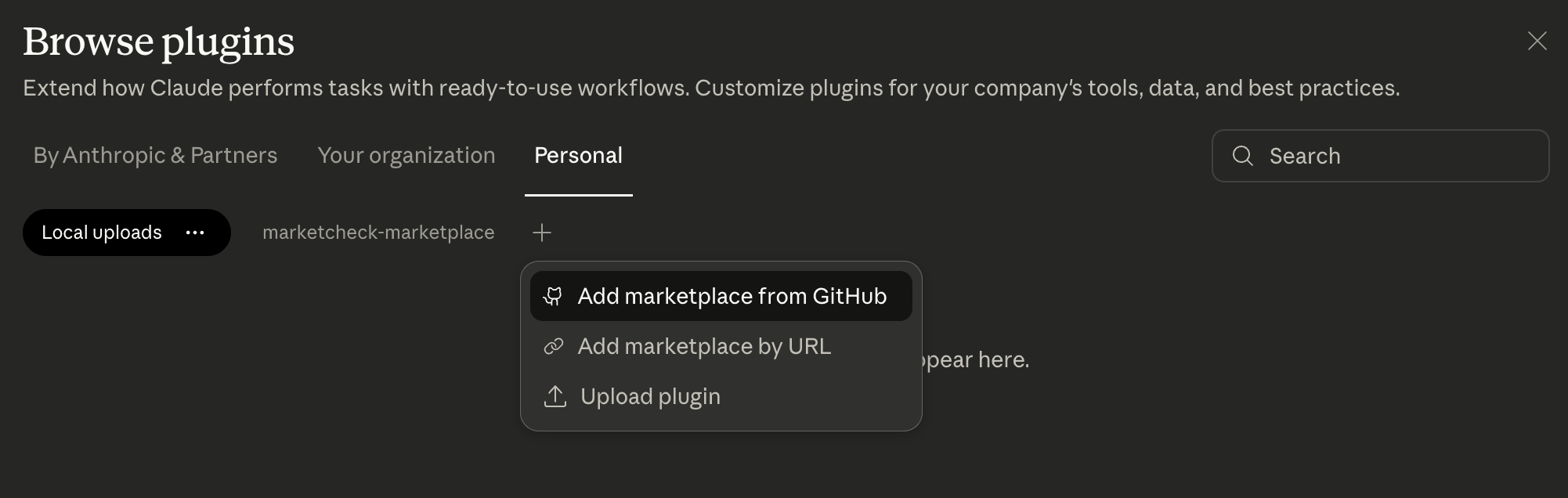The height and width of the screenshot is (498, 1568).
Task: Open the three-dot menu on Local uploads
Action: tap(195, 233)
